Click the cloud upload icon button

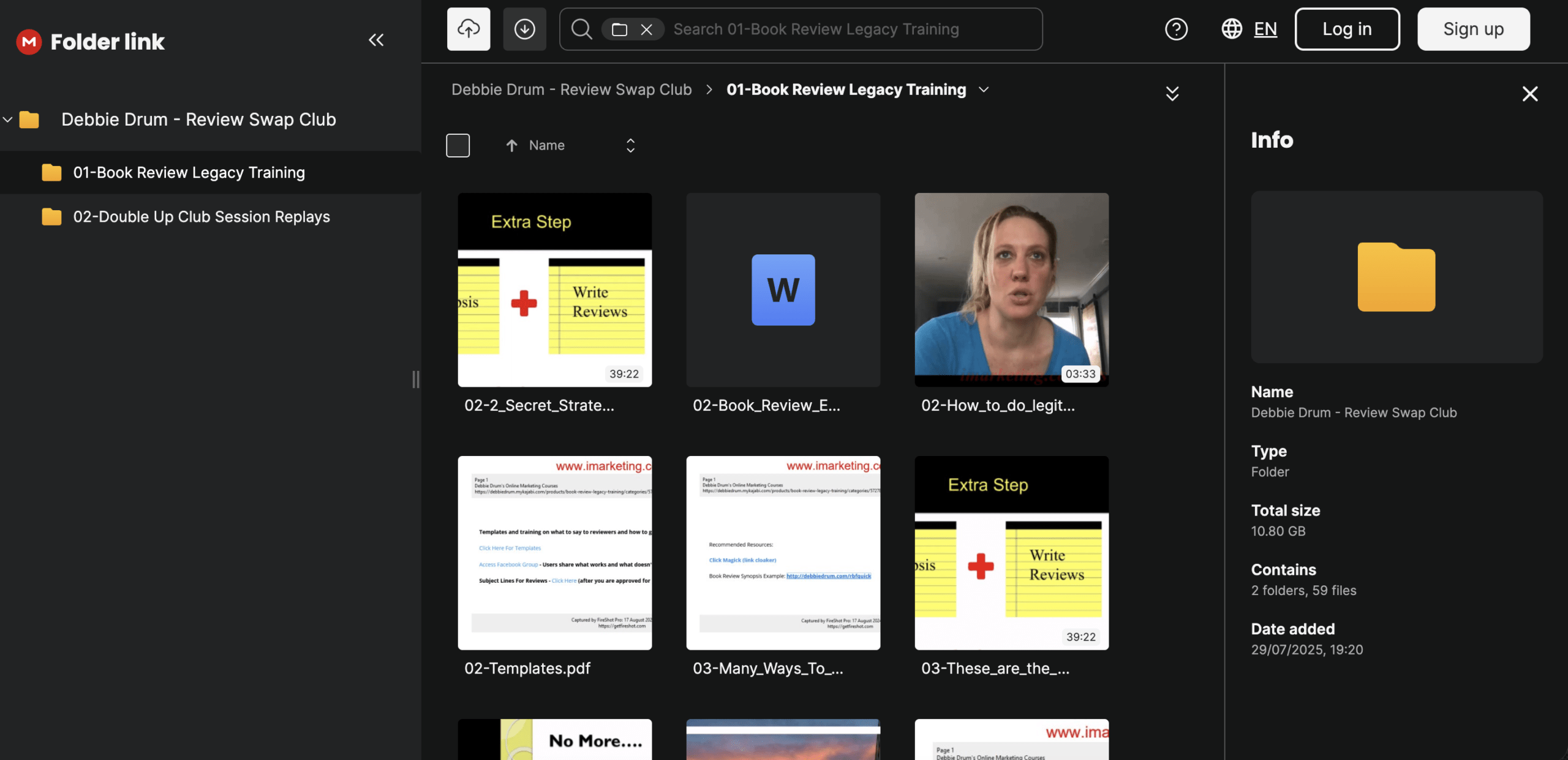click(468, 29)
